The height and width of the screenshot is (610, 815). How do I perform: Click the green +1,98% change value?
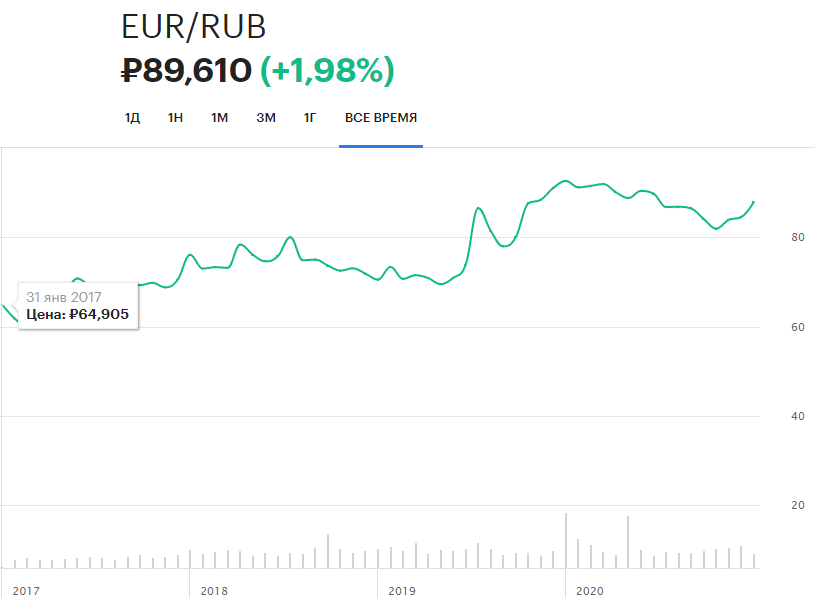click(327, 71)
